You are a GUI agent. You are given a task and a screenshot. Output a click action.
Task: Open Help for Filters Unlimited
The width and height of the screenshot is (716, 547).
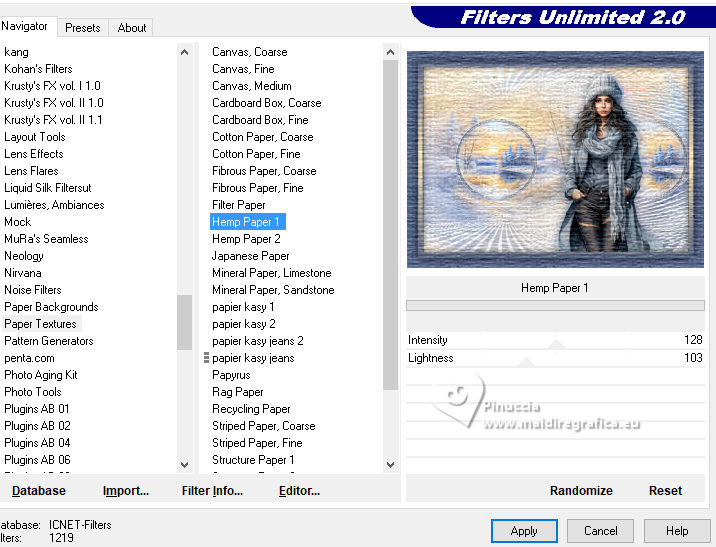click(677, 531)
